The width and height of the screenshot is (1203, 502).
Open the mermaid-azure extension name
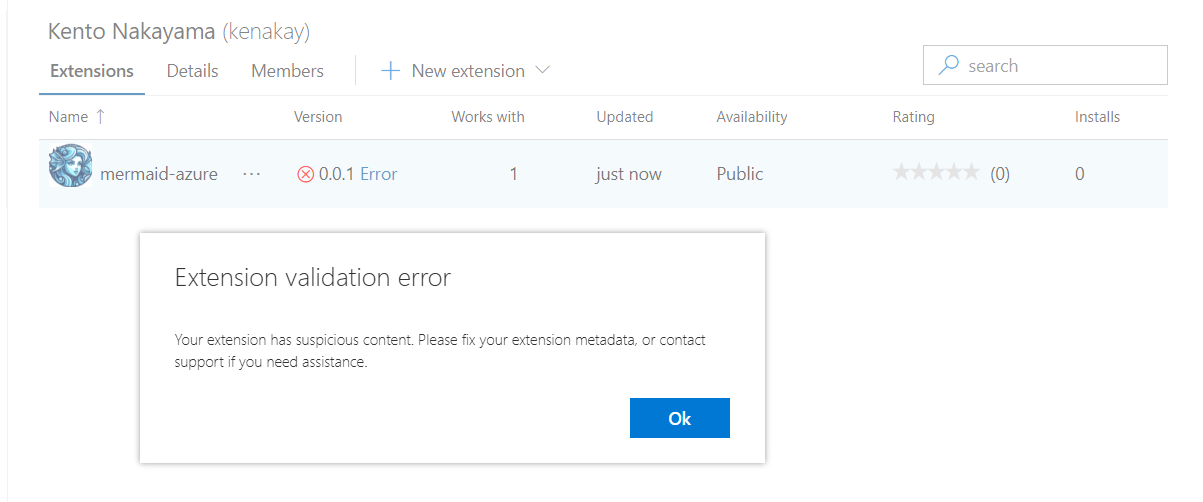coord(159,174)
